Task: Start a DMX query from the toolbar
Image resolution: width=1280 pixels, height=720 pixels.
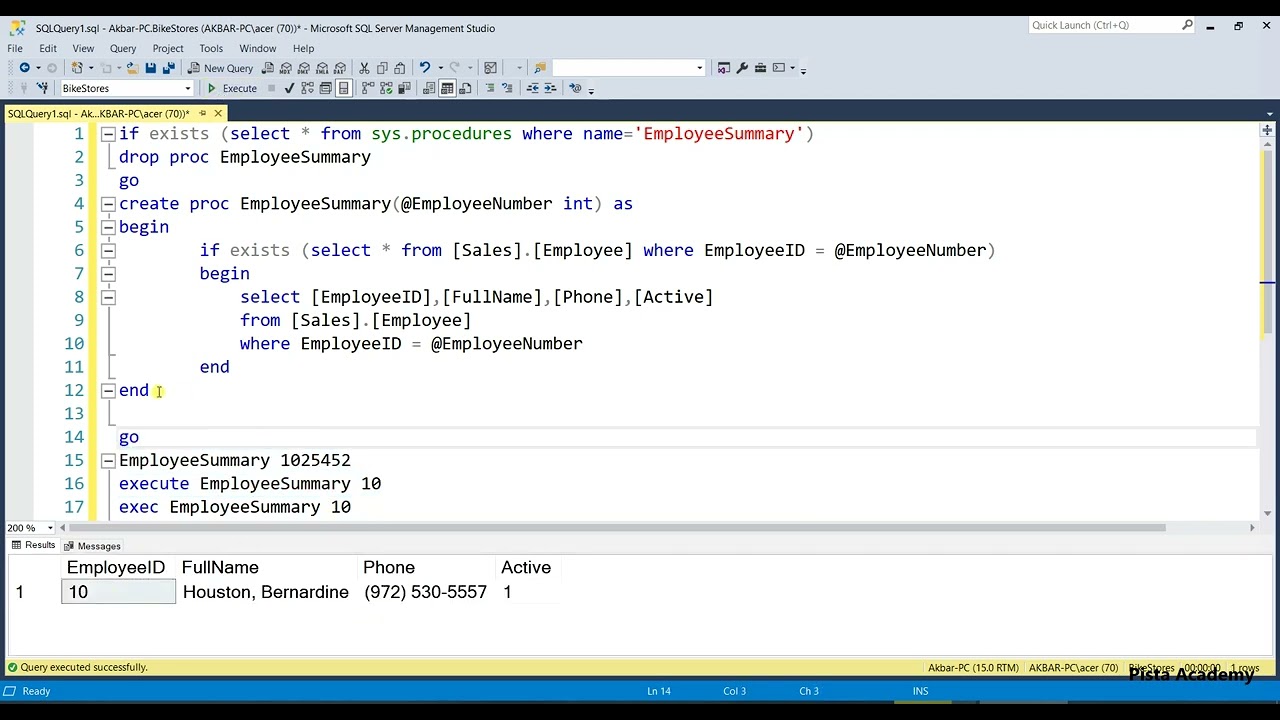Action: [x=304, y=68]
